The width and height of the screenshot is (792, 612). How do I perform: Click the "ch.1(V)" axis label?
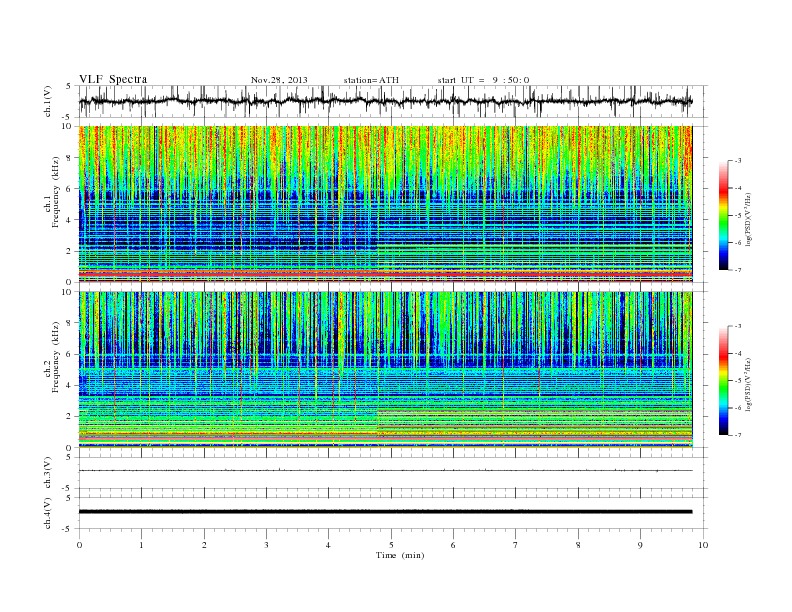tap(48, 102)
